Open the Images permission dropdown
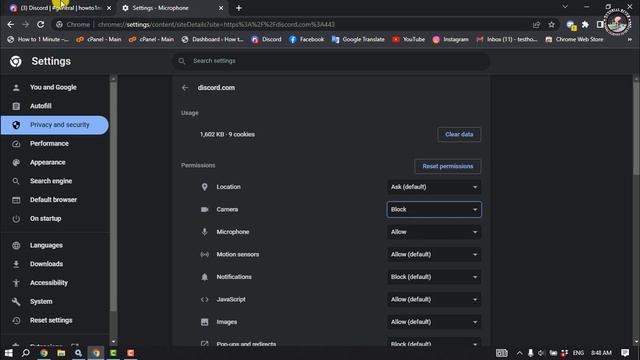Image resolution: width=640 pixels, height=360 pixels. pos(434,322)
